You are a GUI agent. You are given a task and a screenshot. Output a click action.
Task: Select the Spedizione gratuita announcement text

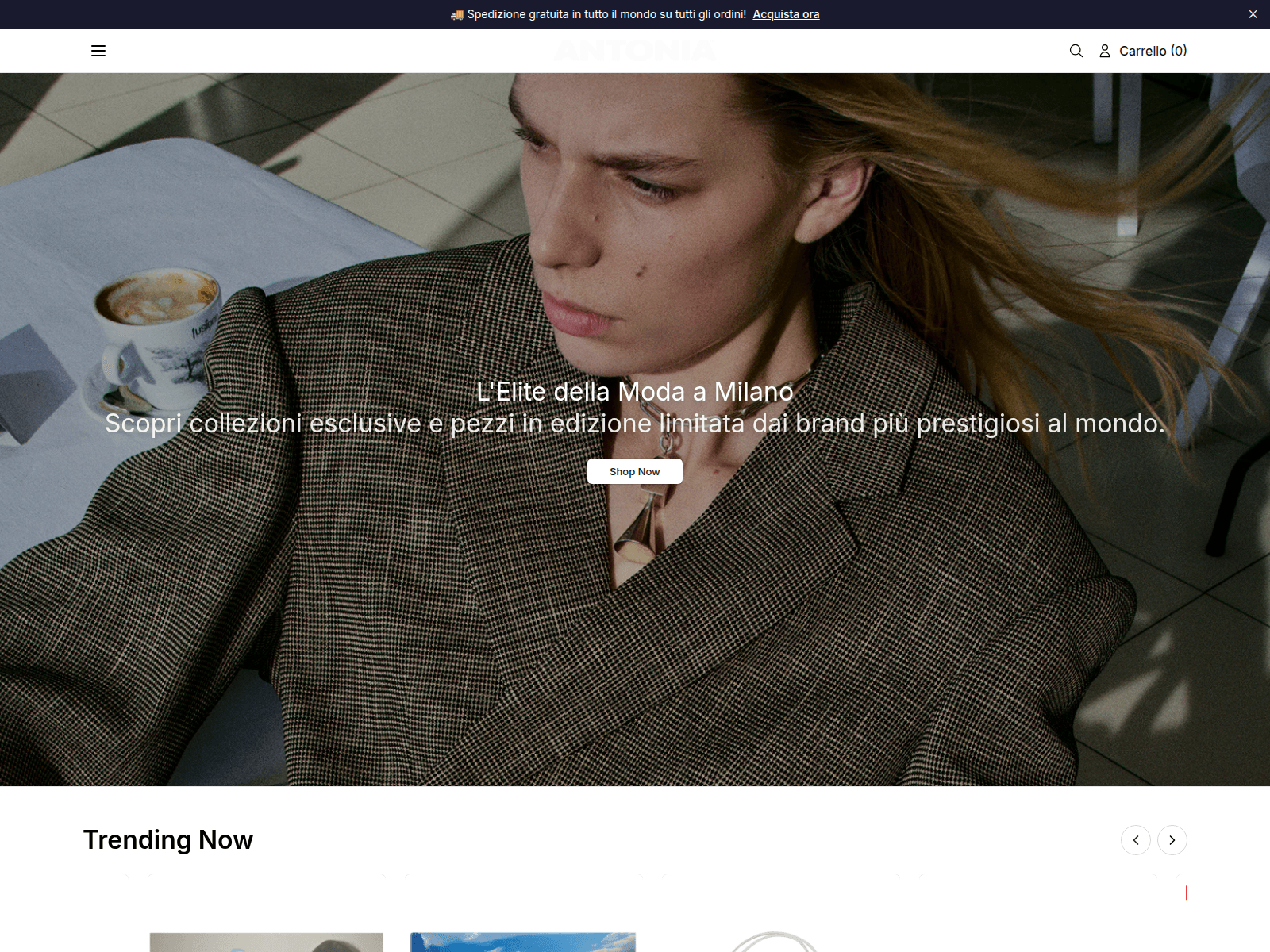pyautogui.click(x=598, y=14)
